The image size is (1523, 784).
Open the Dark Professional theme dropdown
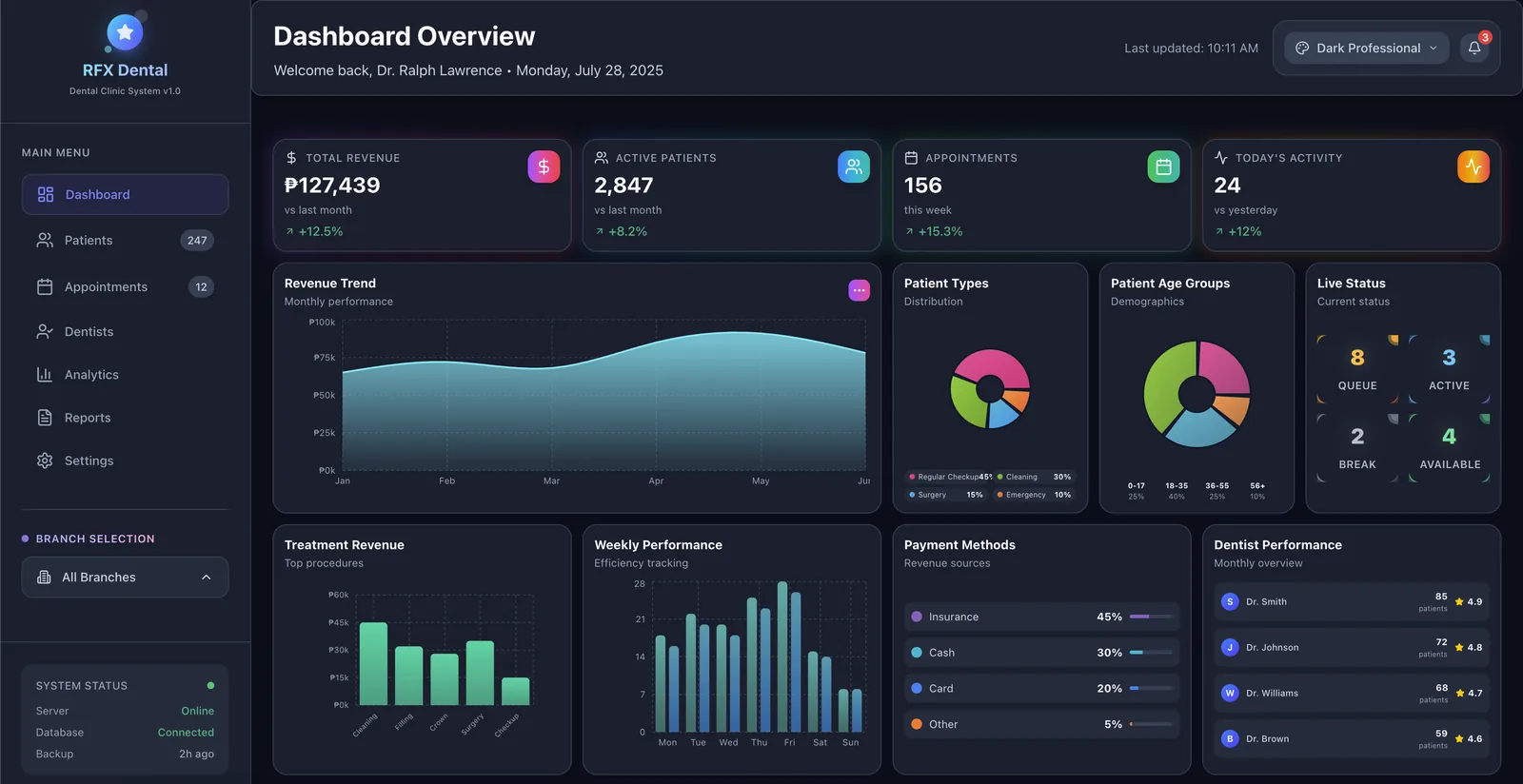pos(1367,49)
